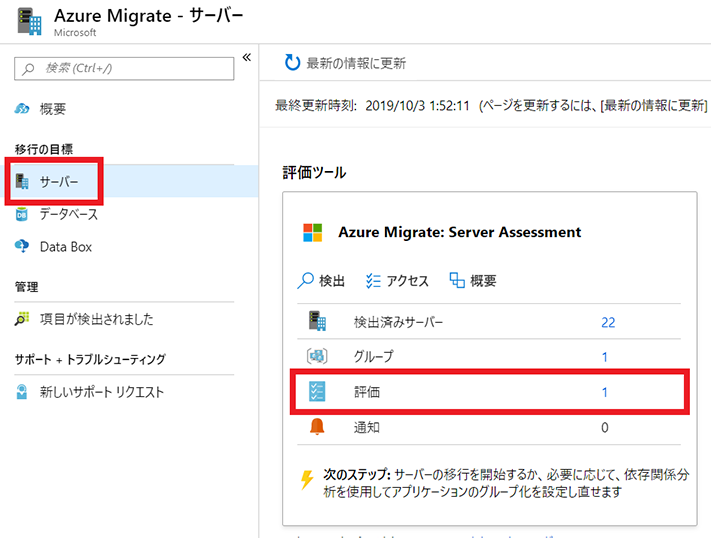Open the 評価 count link 1
711x538 pixels.
pyautogui.click(x=604, y=392)
